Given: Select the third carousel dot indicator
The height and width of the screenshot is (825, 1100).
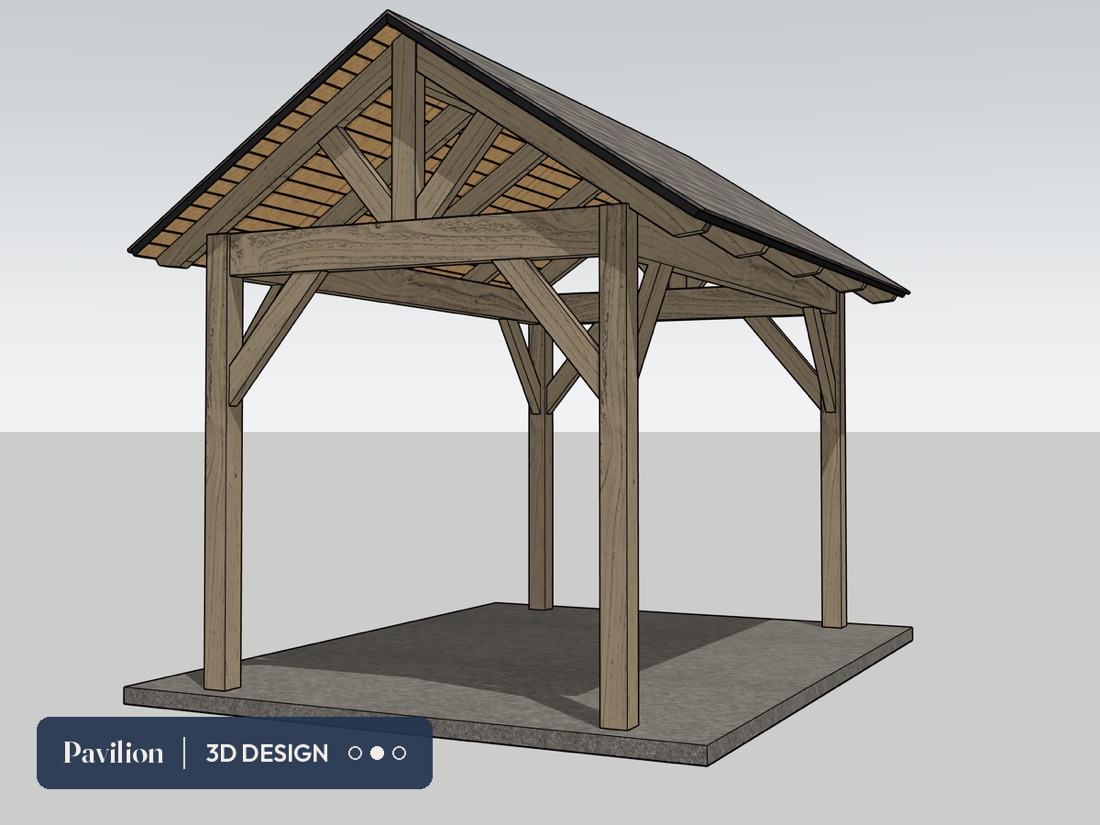Looking at the screenshot, I should coord(399,753).
